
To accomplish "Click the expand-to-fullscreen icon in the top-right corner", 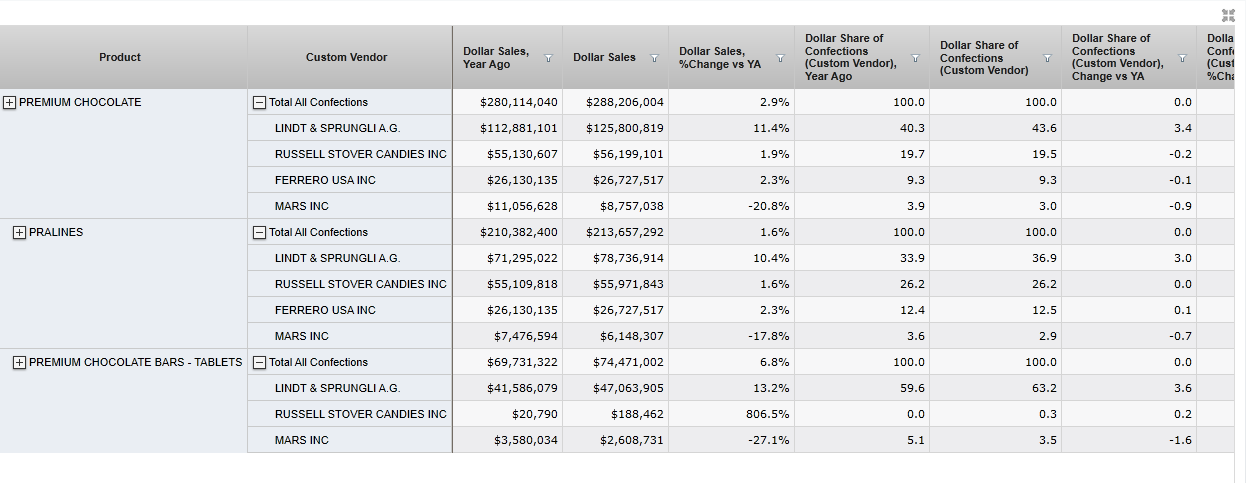I will 1228,15.
